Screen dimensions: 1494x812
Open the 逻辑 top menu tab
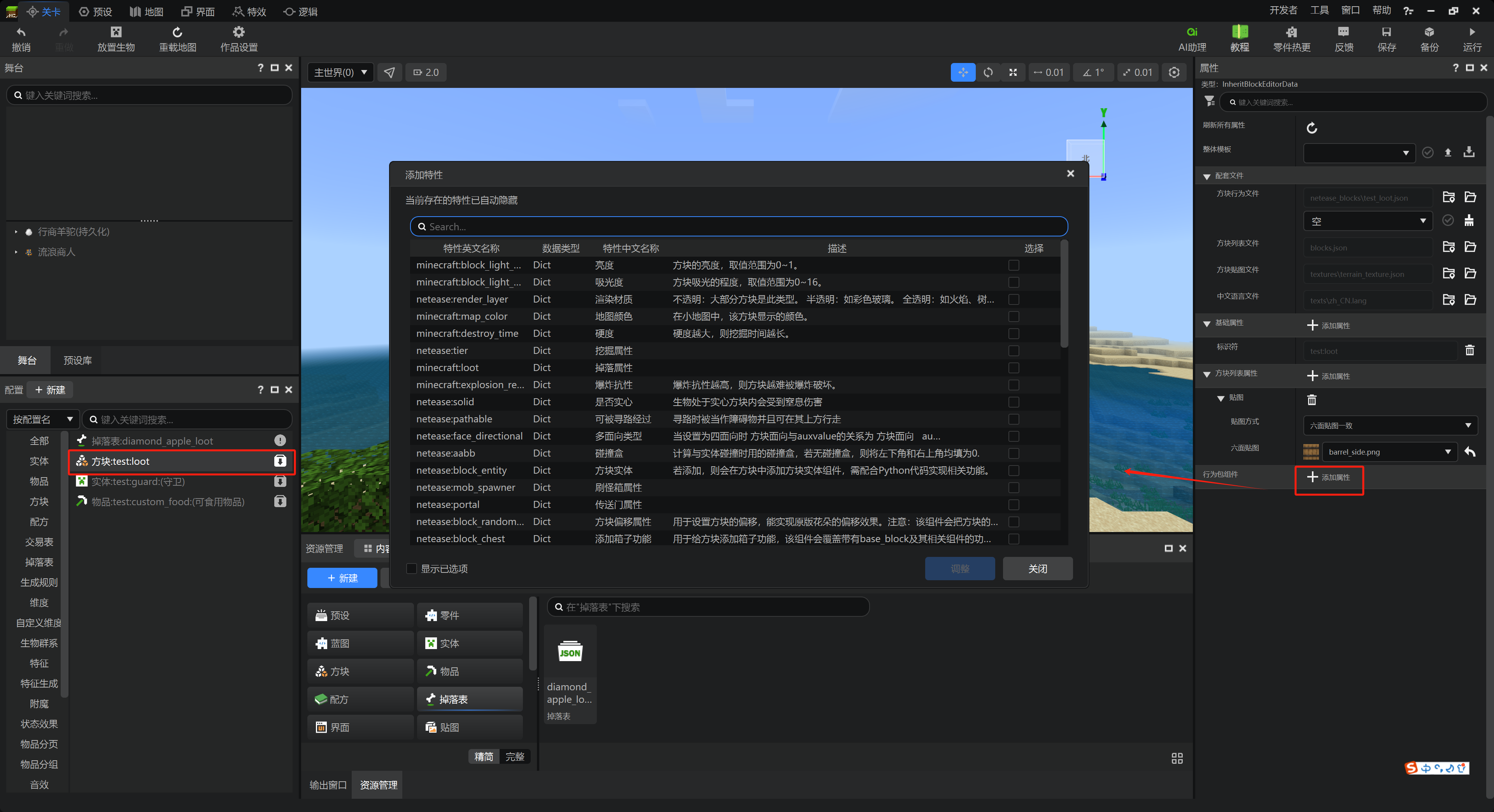(300, 12)
